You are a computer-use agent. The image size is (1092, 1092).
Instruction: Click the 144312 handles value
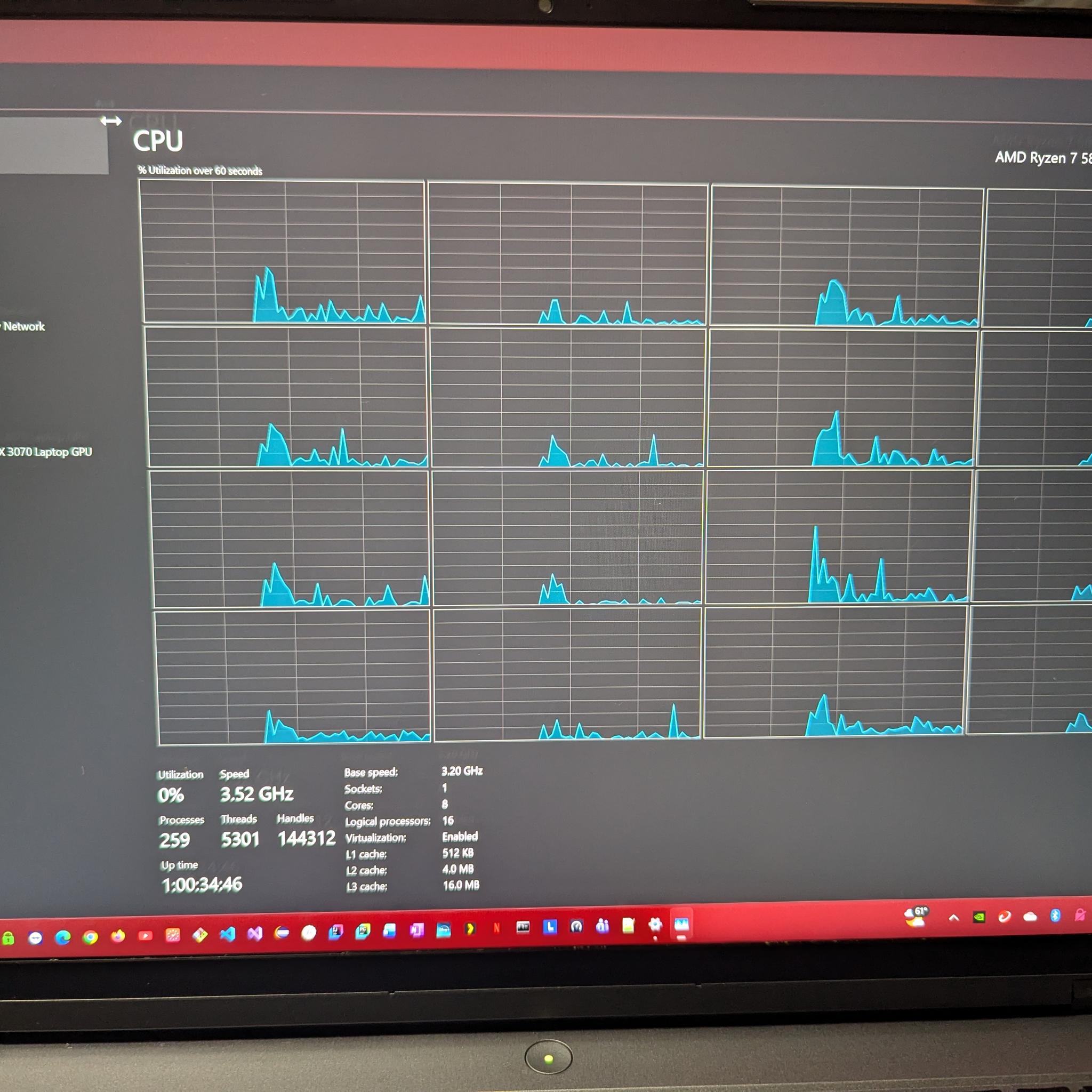(x=307, y=838)
